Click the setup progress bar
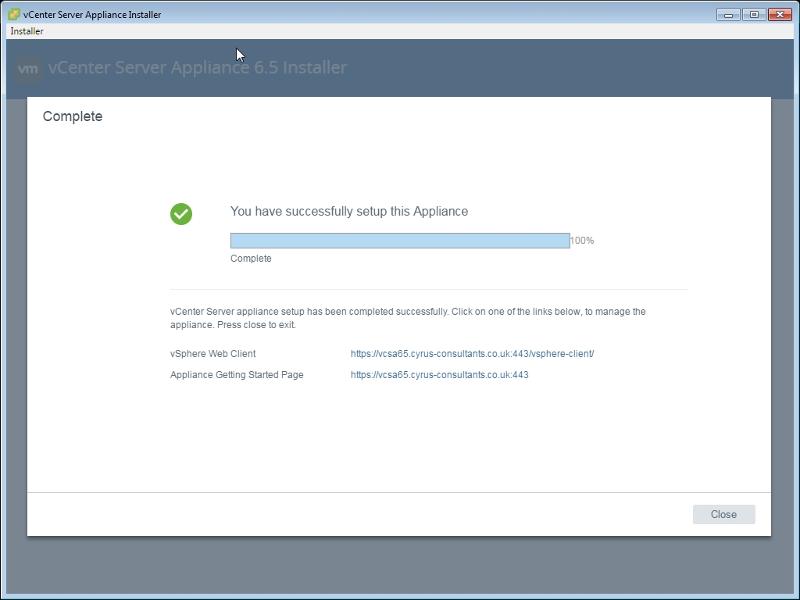This screenshot has width=800, height=600. click(x=400, y=241)
